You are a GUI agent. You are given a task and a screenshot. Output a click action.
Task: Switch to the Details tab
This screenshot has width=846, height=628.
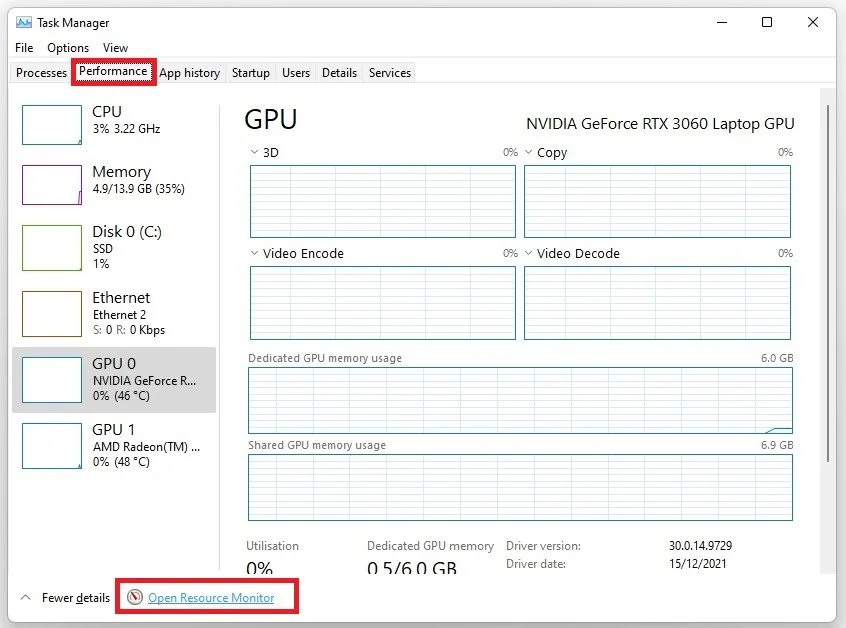point(339,73)
